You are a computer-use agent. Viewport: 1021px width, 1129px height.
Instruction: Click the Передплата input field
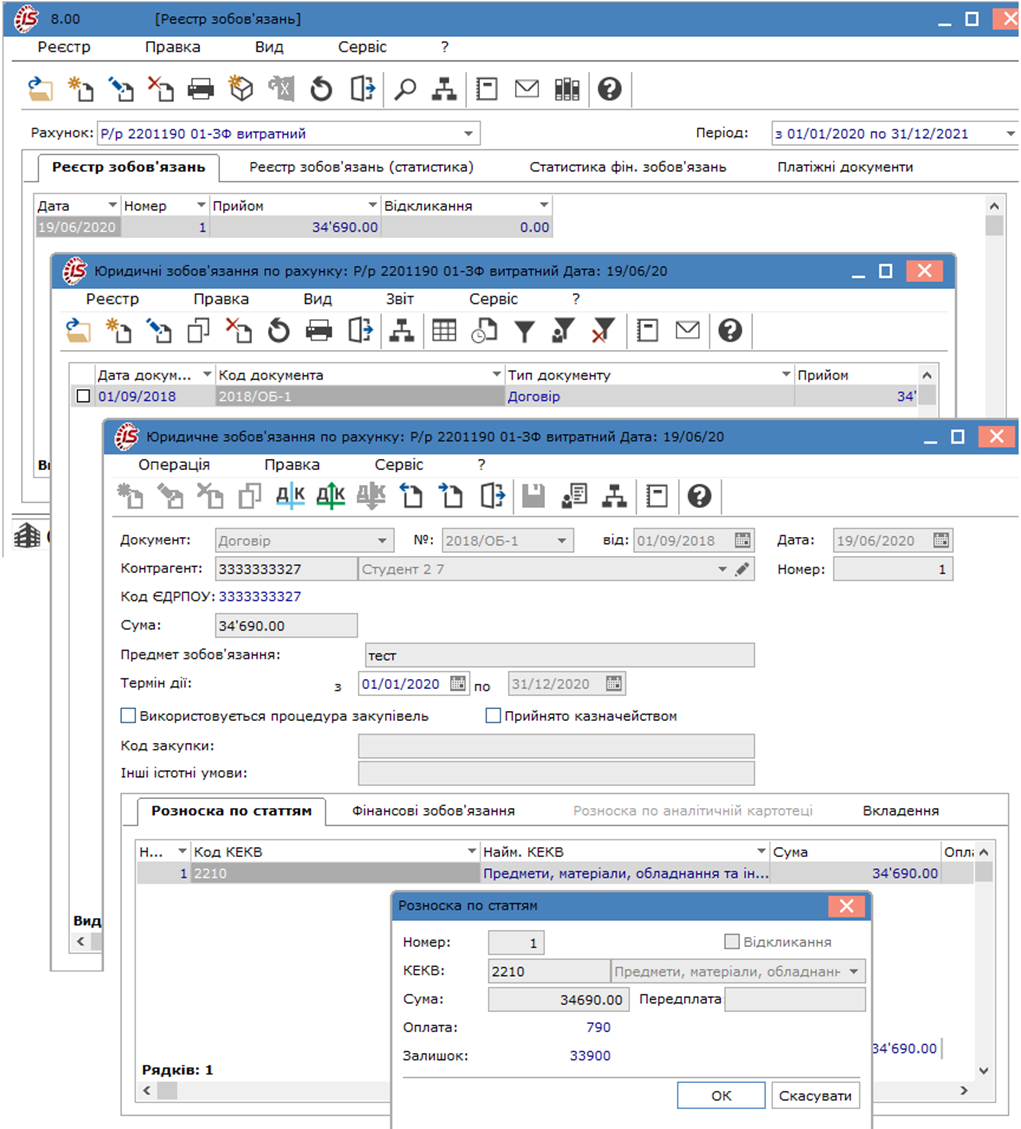click(795, 999)
